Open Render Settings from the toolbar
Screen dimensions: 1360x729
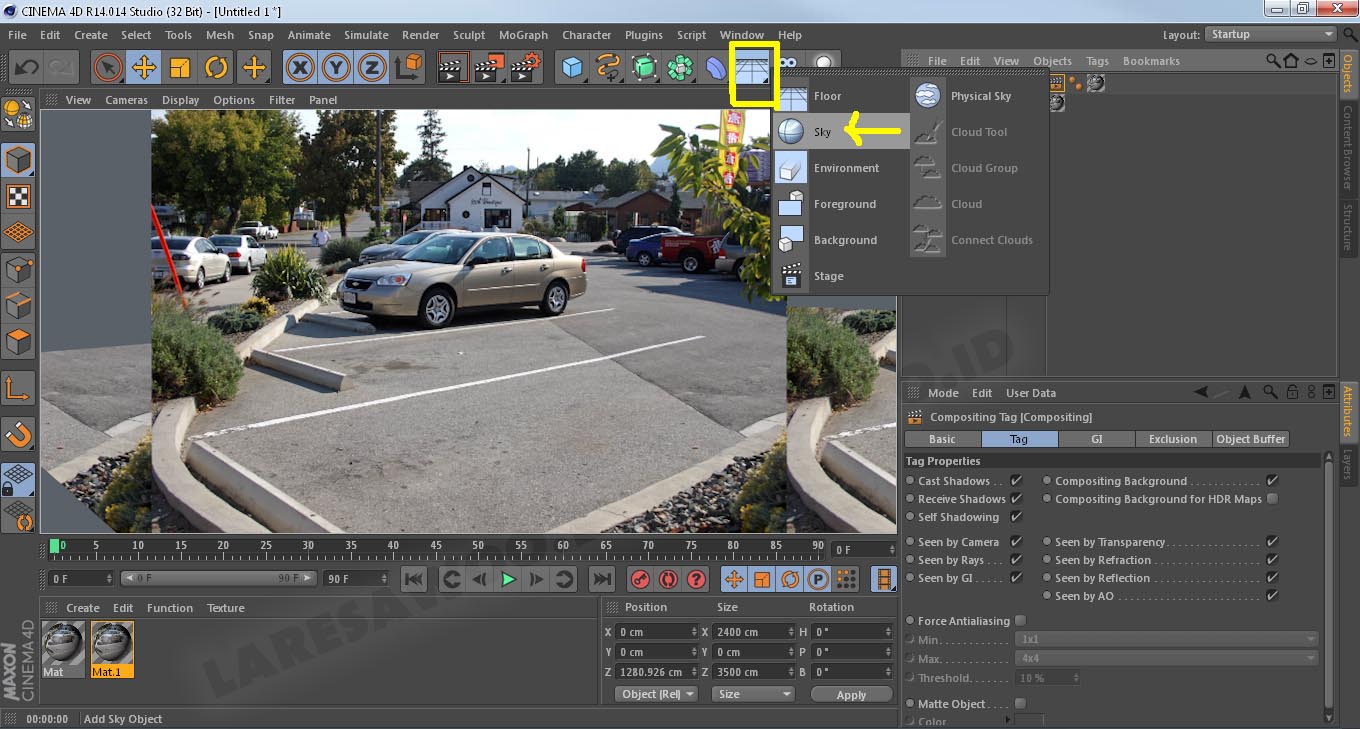coord(524,66)
